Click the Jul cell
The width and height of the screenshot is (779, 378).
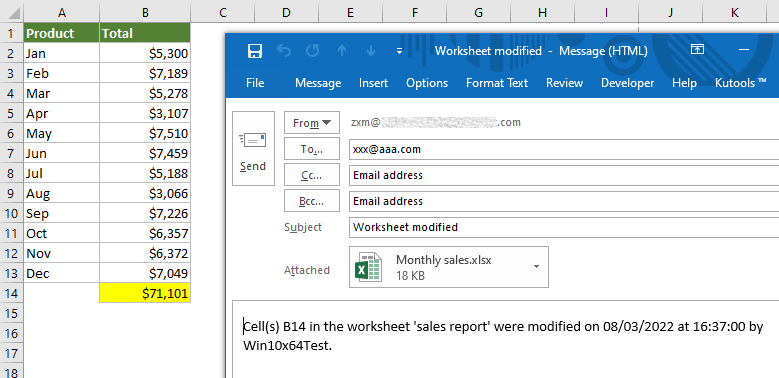62,173
